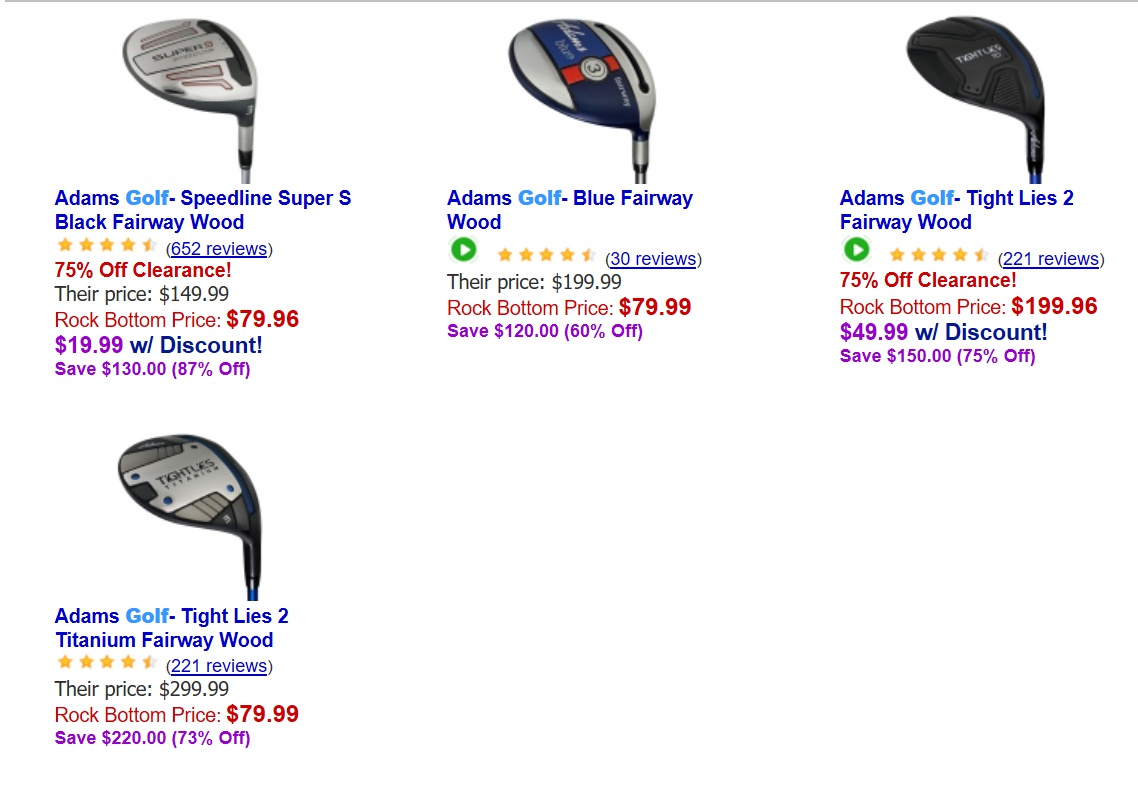Open Speedline Super S Black Fairway Wood title

202,210
